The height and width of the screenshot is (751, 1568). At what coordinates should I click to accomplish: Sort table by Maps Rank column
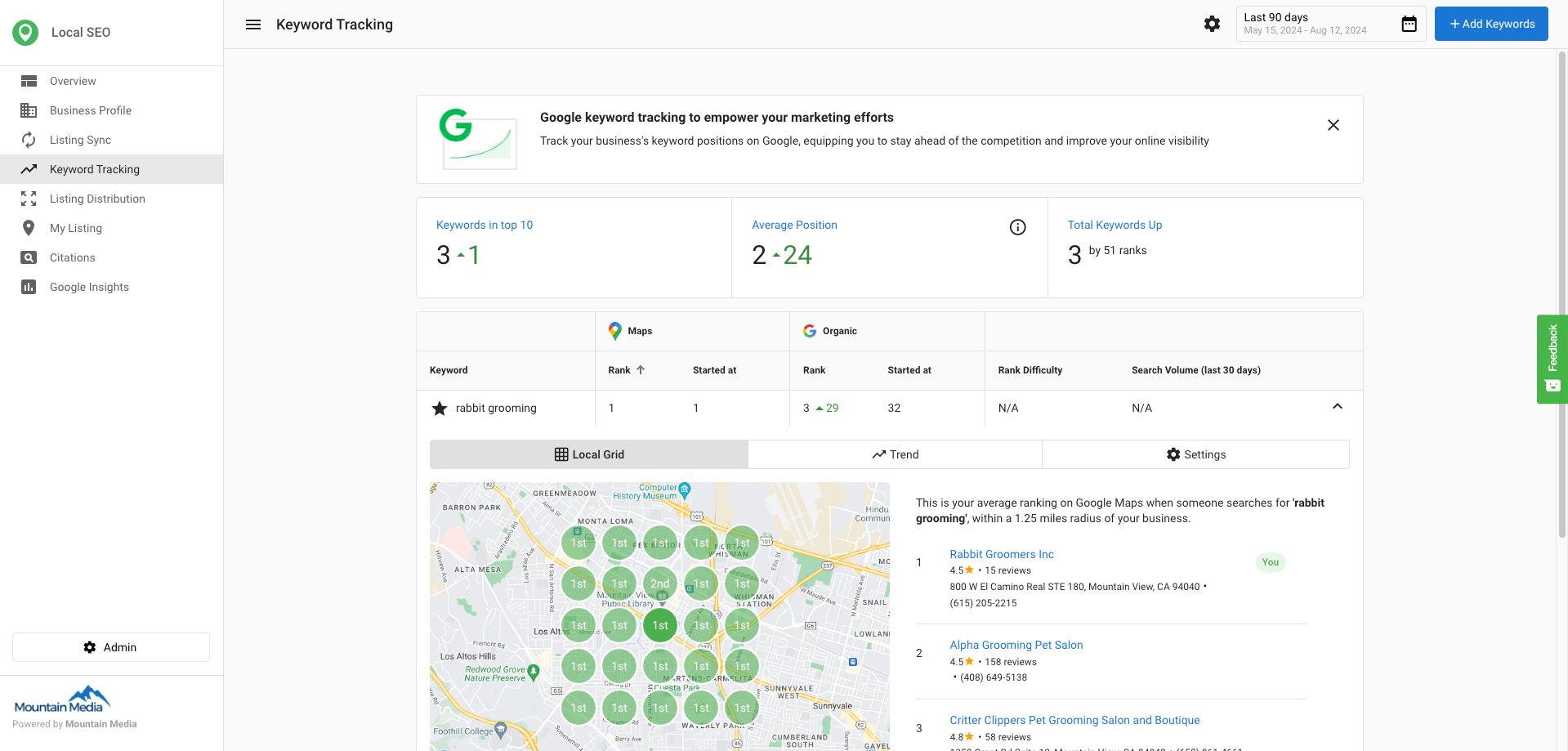tap(626, 370)
